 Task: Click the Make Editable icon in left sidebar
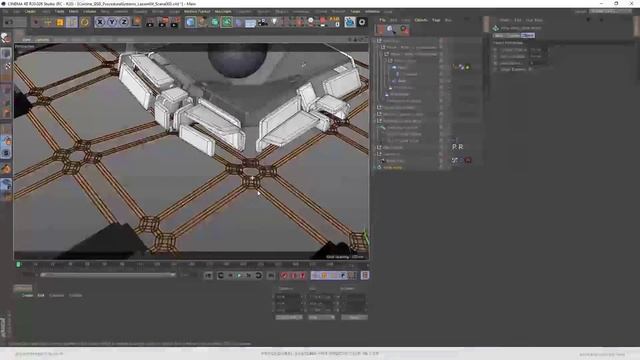coord(6,38)
